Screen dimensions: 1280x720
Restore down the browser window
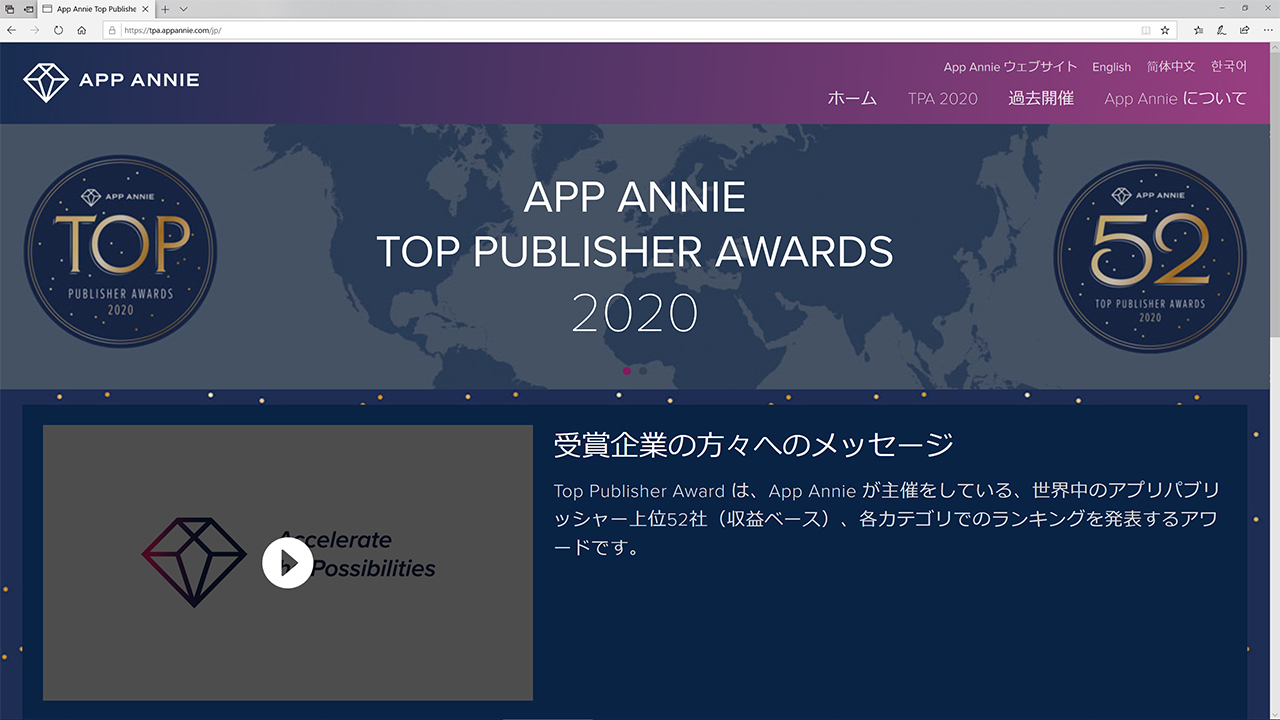(x=1245, y=8)
